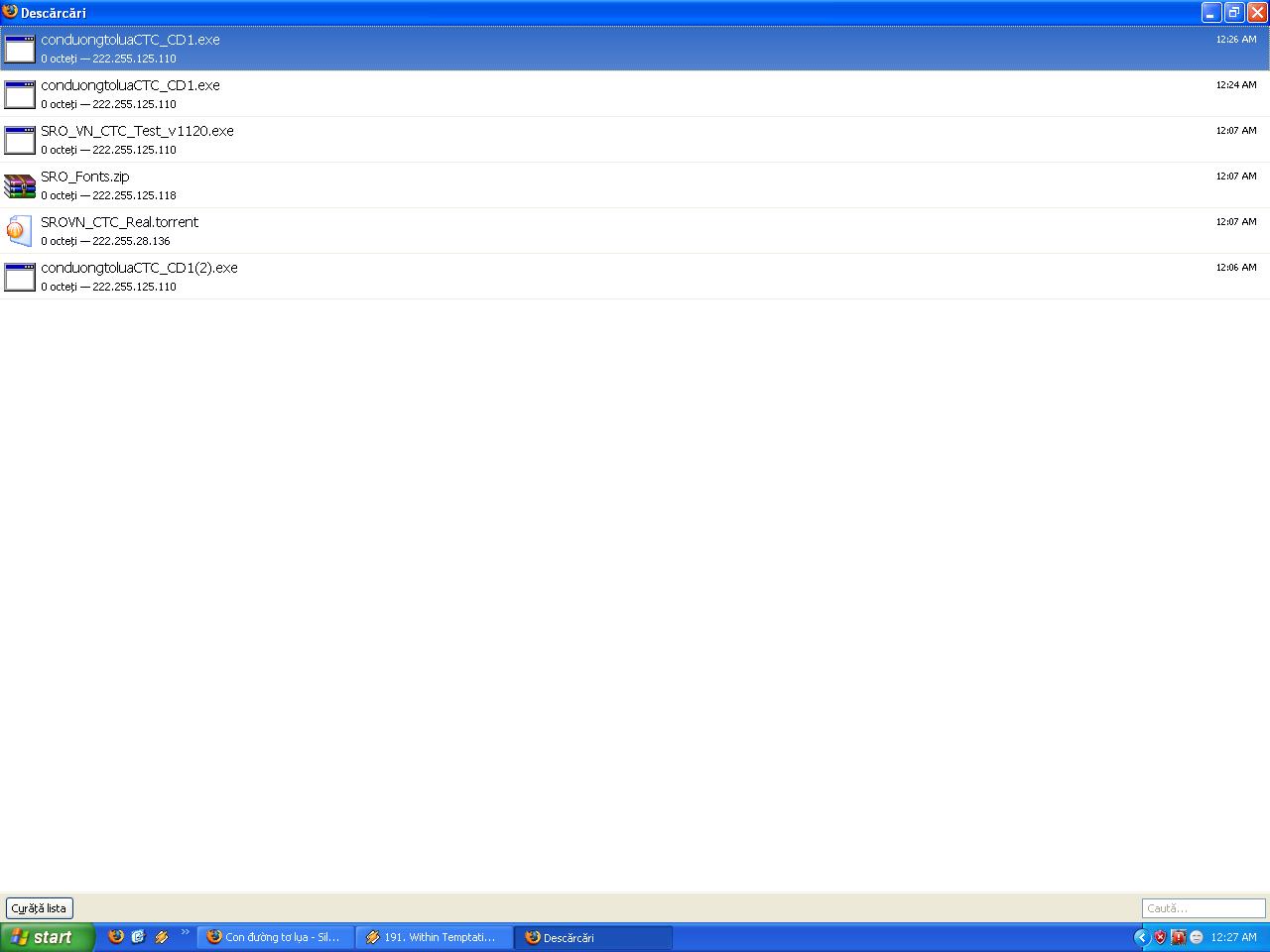Image resolution: width=1270 pixels, height=952 pixels.
Task: Collapse hidden icons with the tray arrow
Action: (1141, 937)
